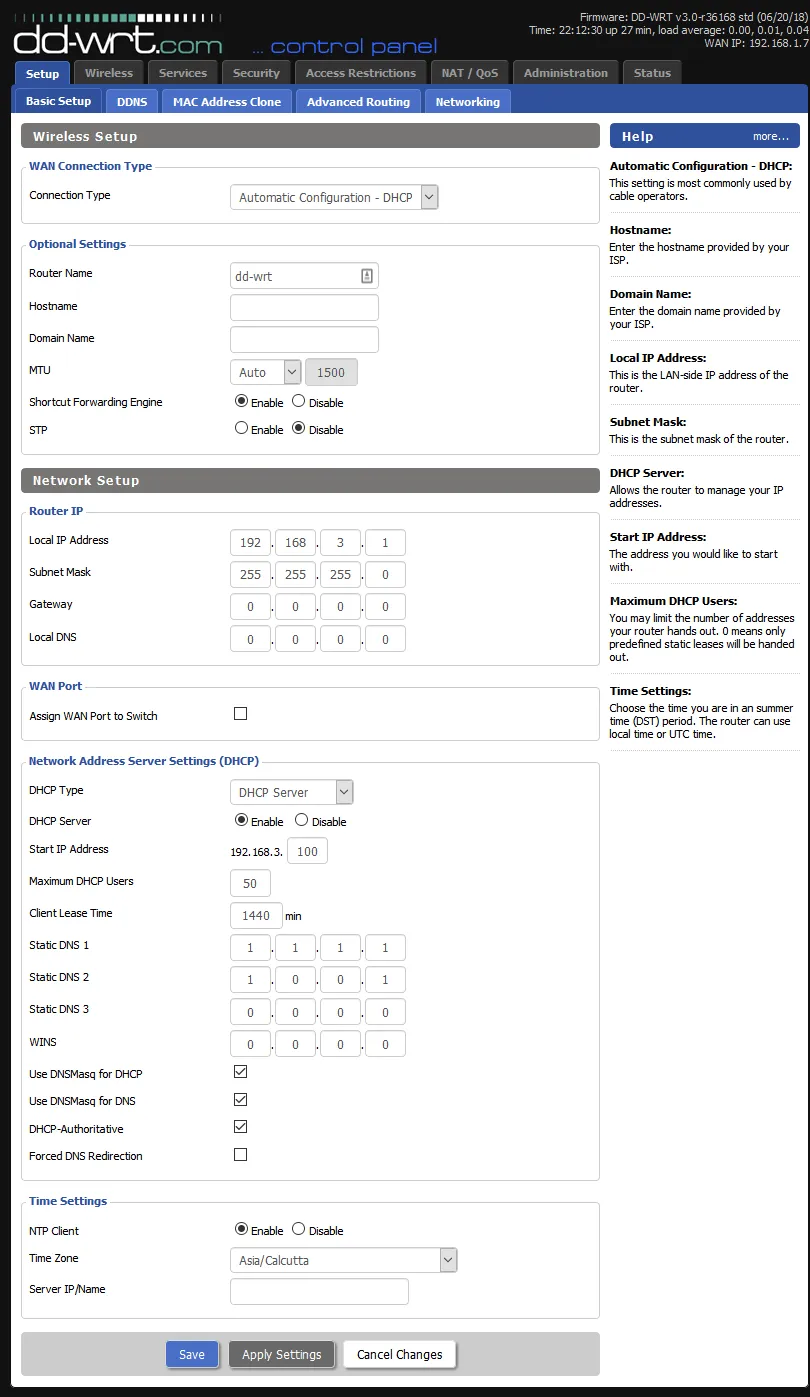Switch to the Status tab

pos(652,73)
